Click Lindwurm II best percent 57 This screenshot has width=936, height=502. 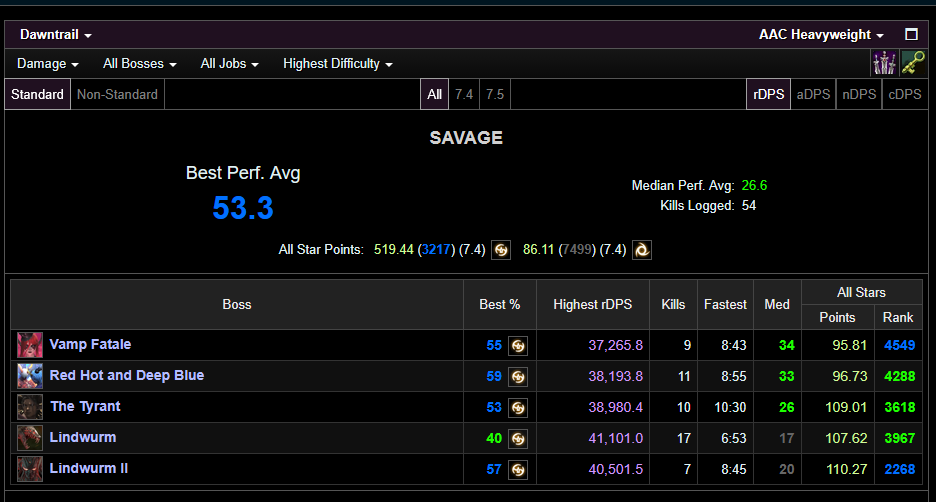tap(494, 470)
